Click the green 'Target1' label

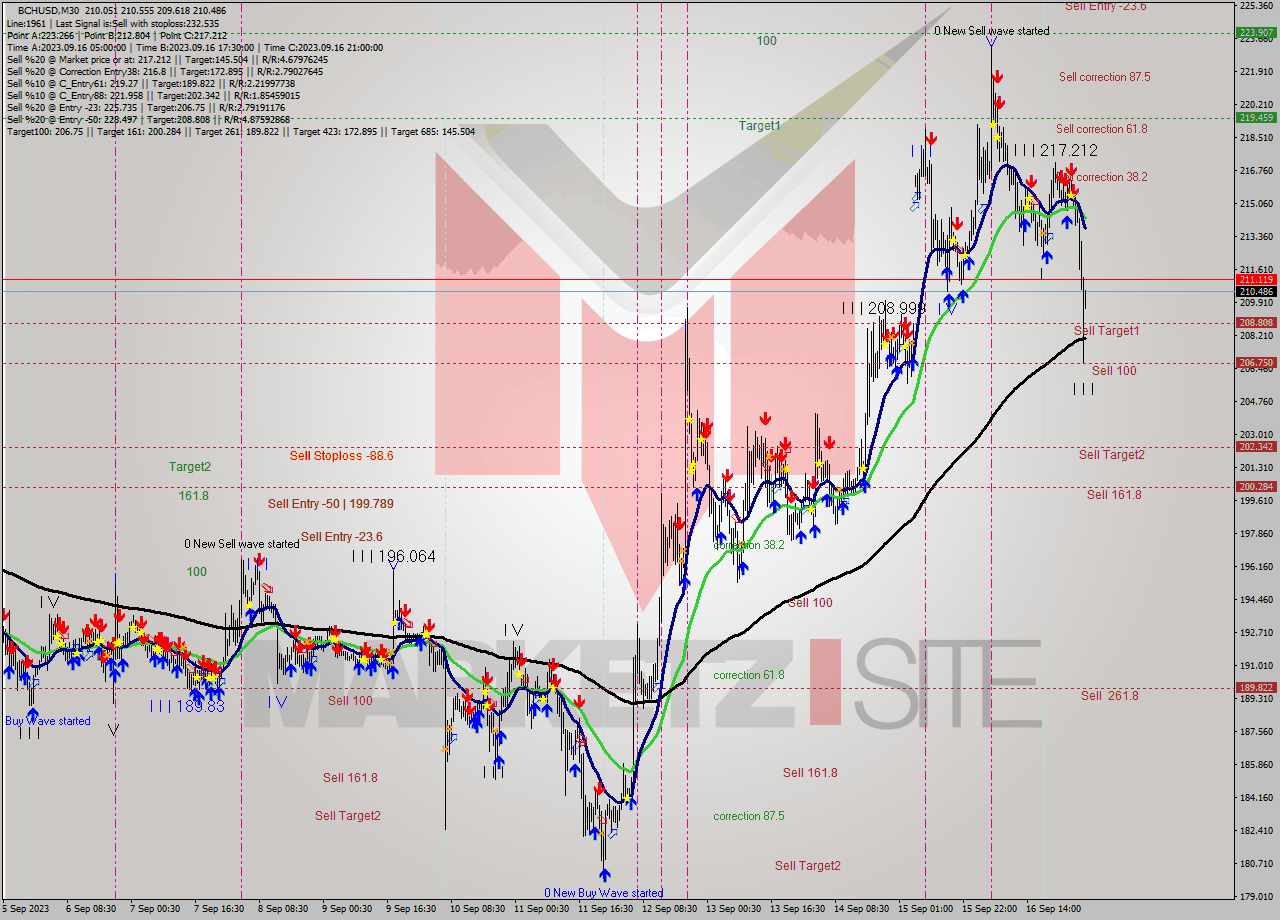point(759,126)
